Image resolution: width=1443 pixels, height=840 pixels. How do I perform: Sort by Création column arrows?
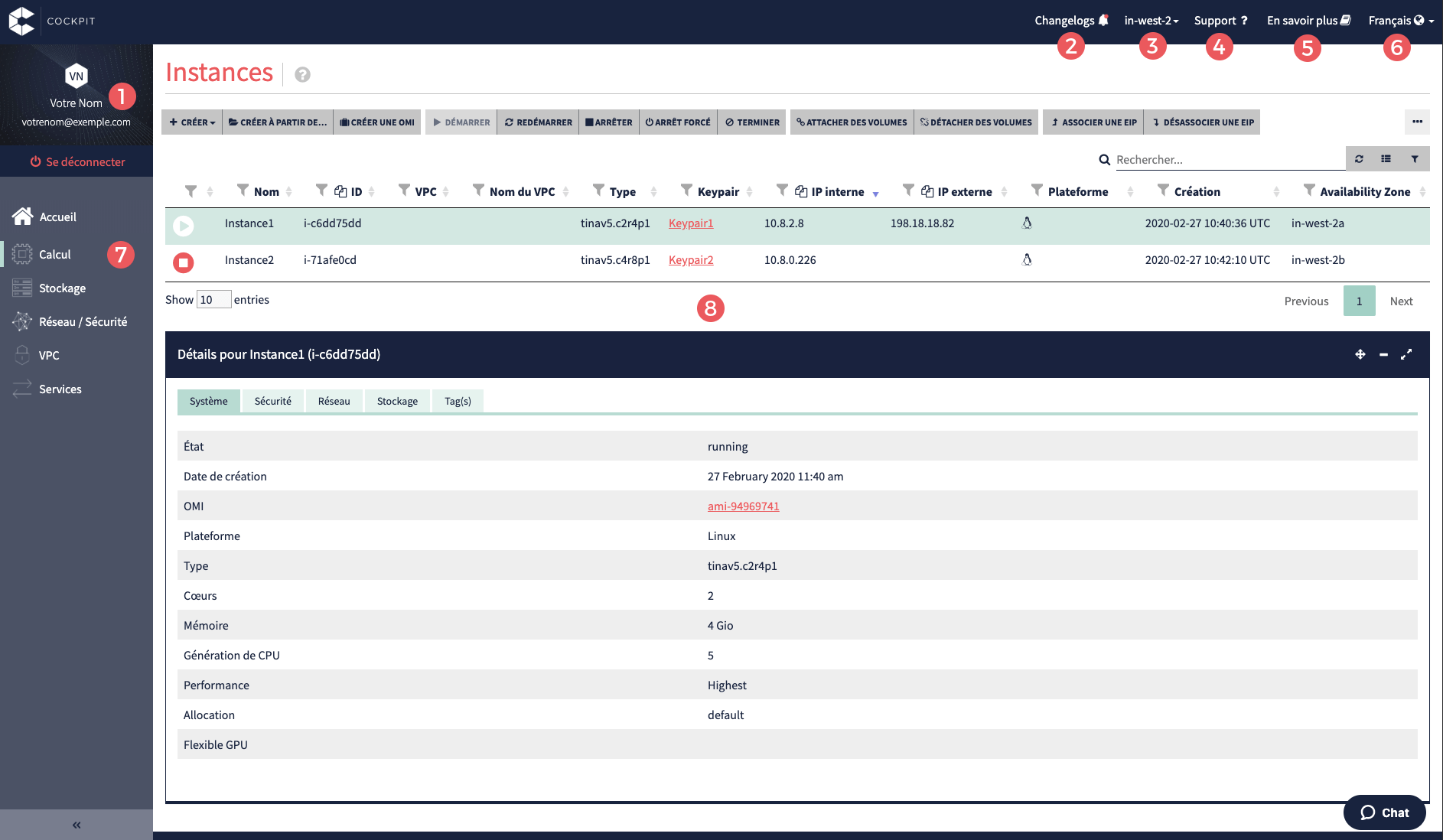pyautogui.click(x=1276, y=192)
